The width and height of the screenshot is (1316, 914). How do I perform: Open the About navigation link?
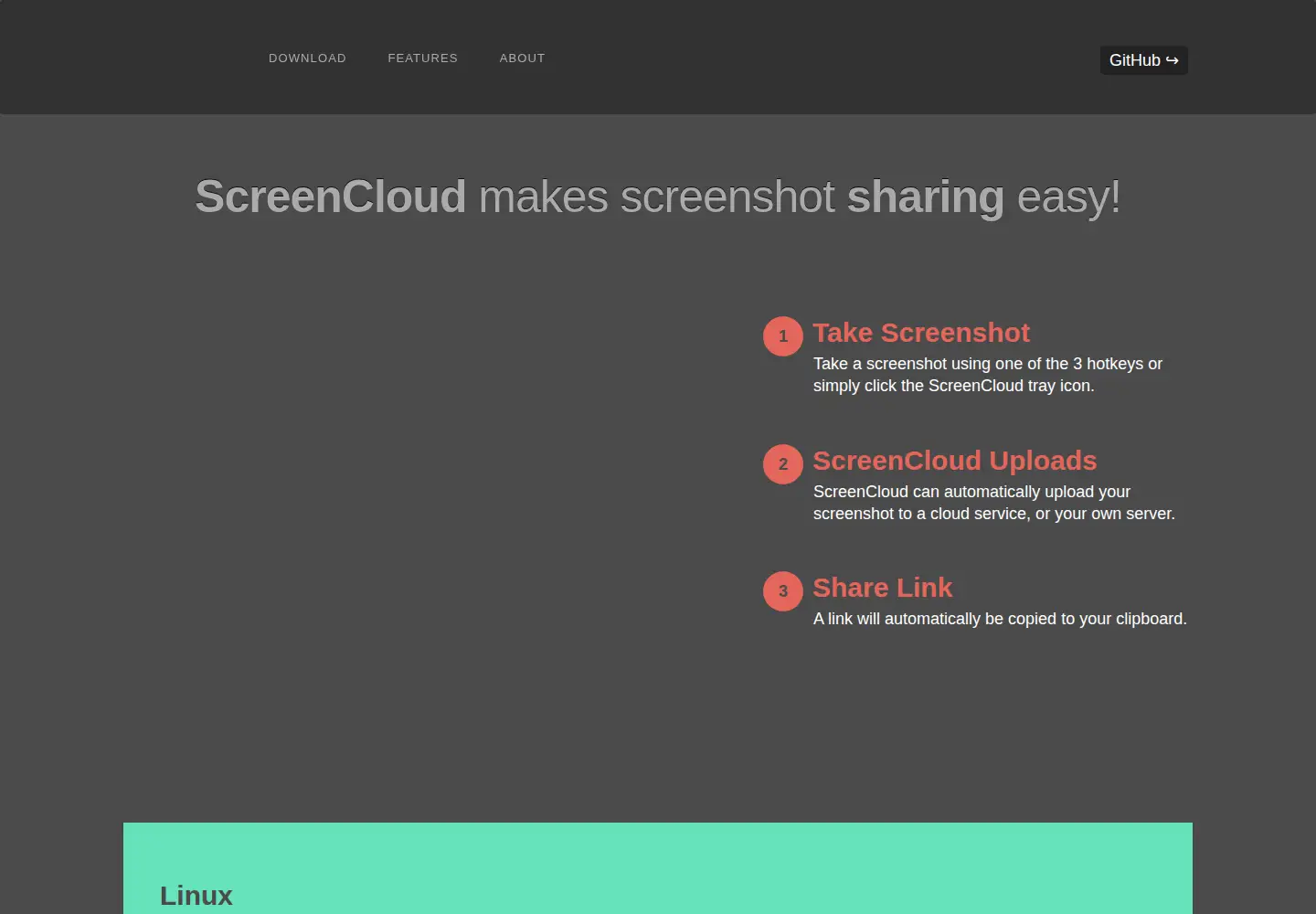(522, 58)
